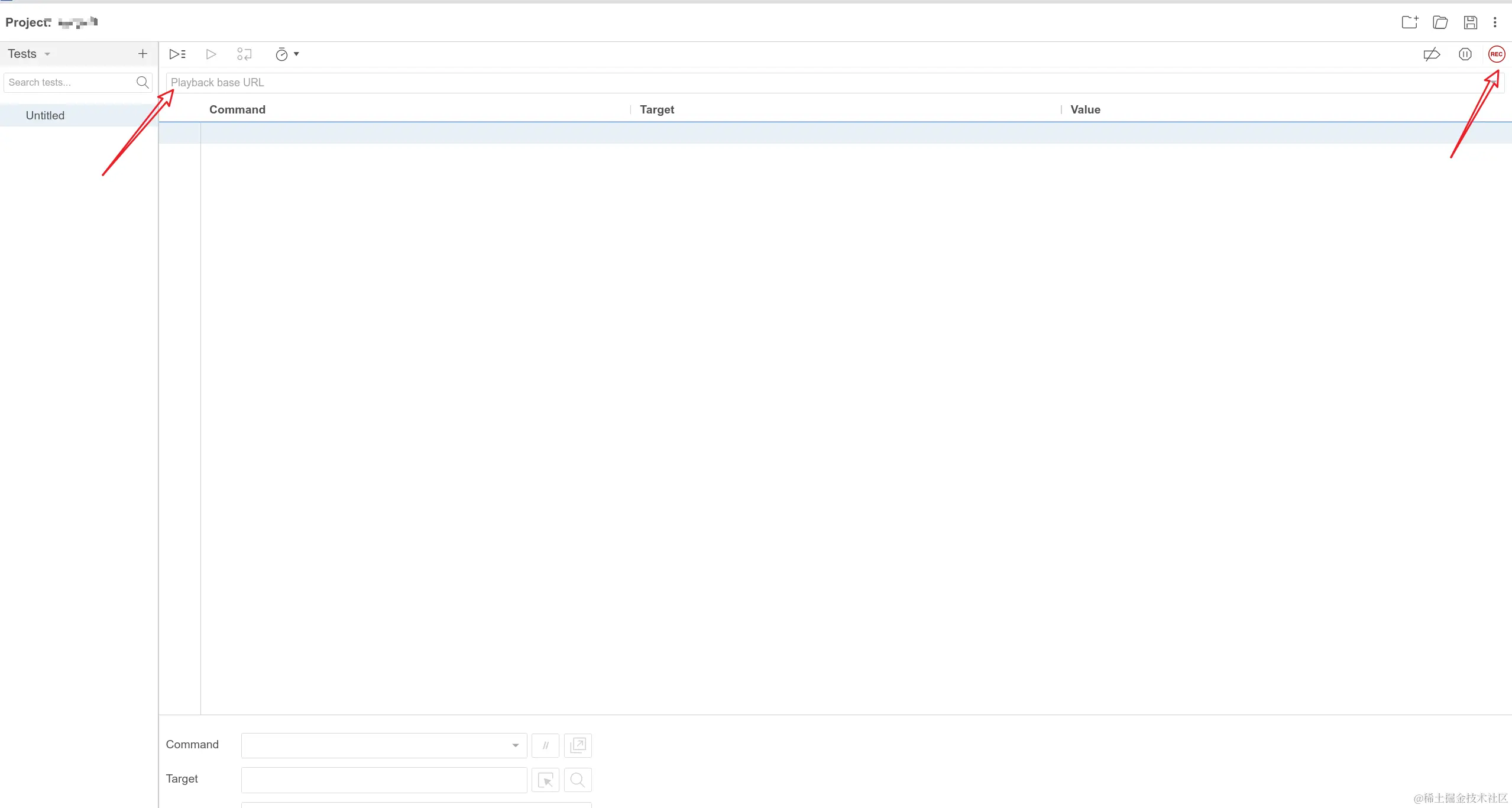Select the Untitled test
This screenshot has width=1512, height=808.
coord(45,115)
